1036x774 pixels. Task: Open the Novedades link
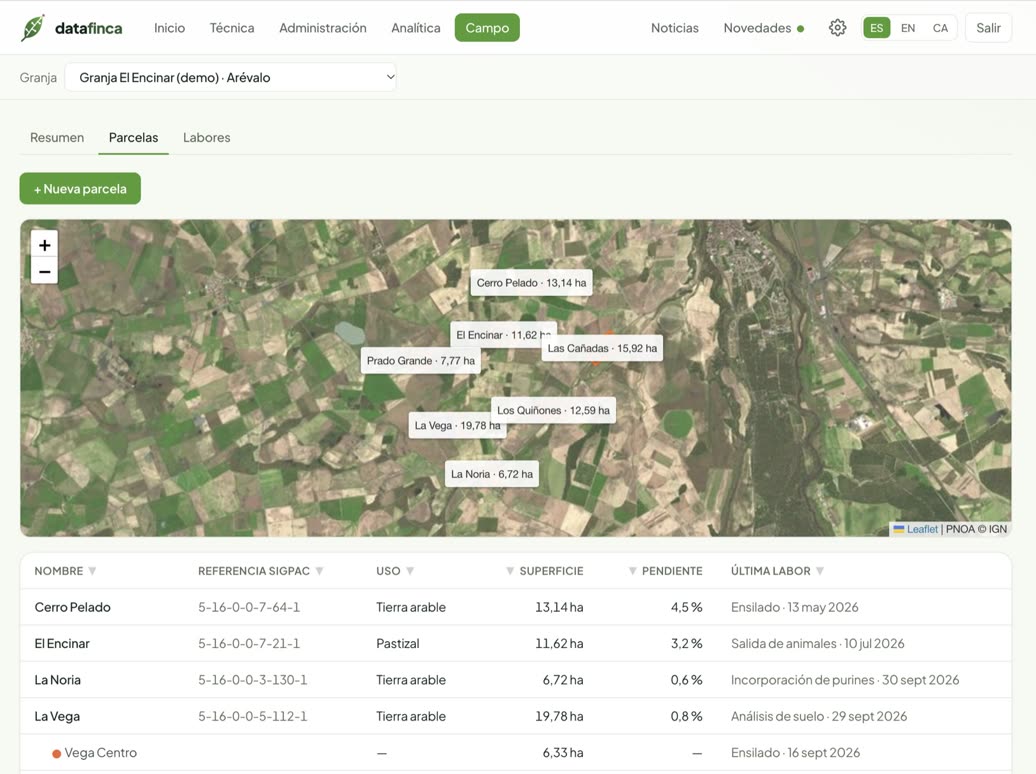pyautogui.click(x=763, y=28)
